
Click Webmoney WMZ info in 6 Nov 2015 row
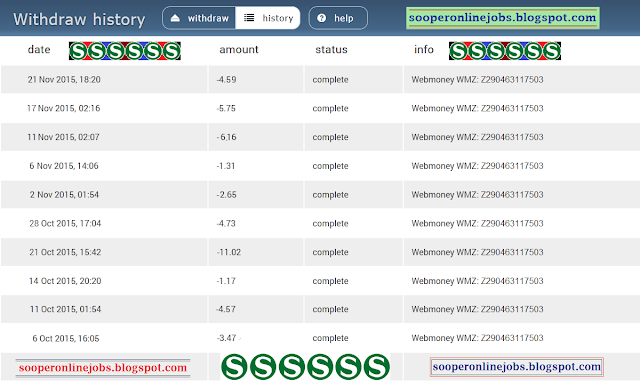point(477,166)
